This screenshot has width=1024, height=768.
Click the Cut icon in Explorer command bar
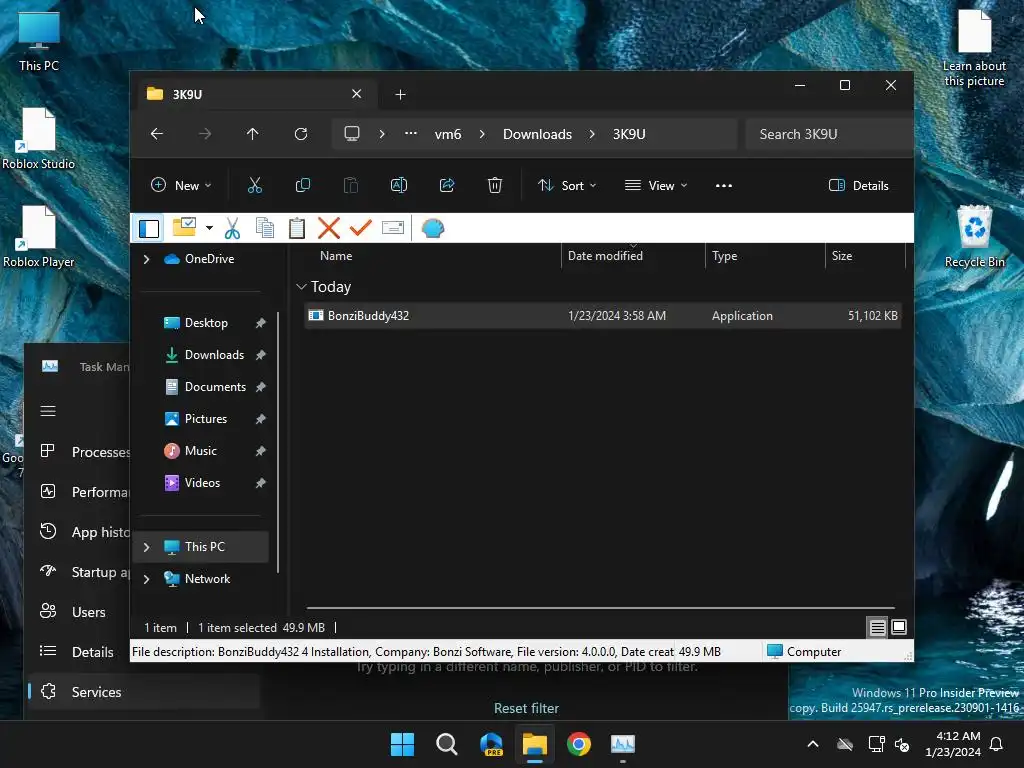coord(255,185)
